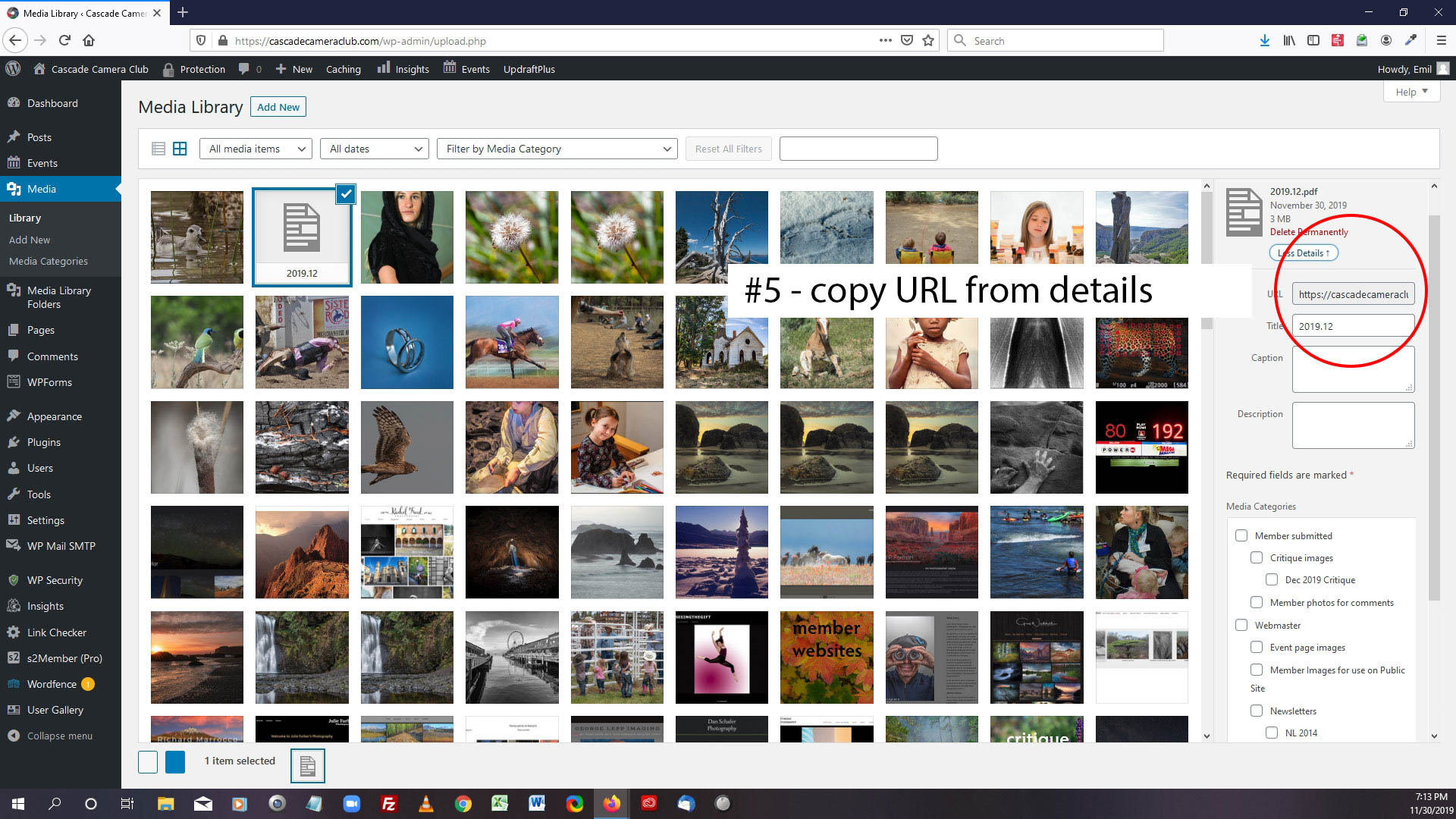This screenshot has height=819, width=1456.
Task: Open the Filter by Media Category dropdown
Action: click(x=557, y=149)
